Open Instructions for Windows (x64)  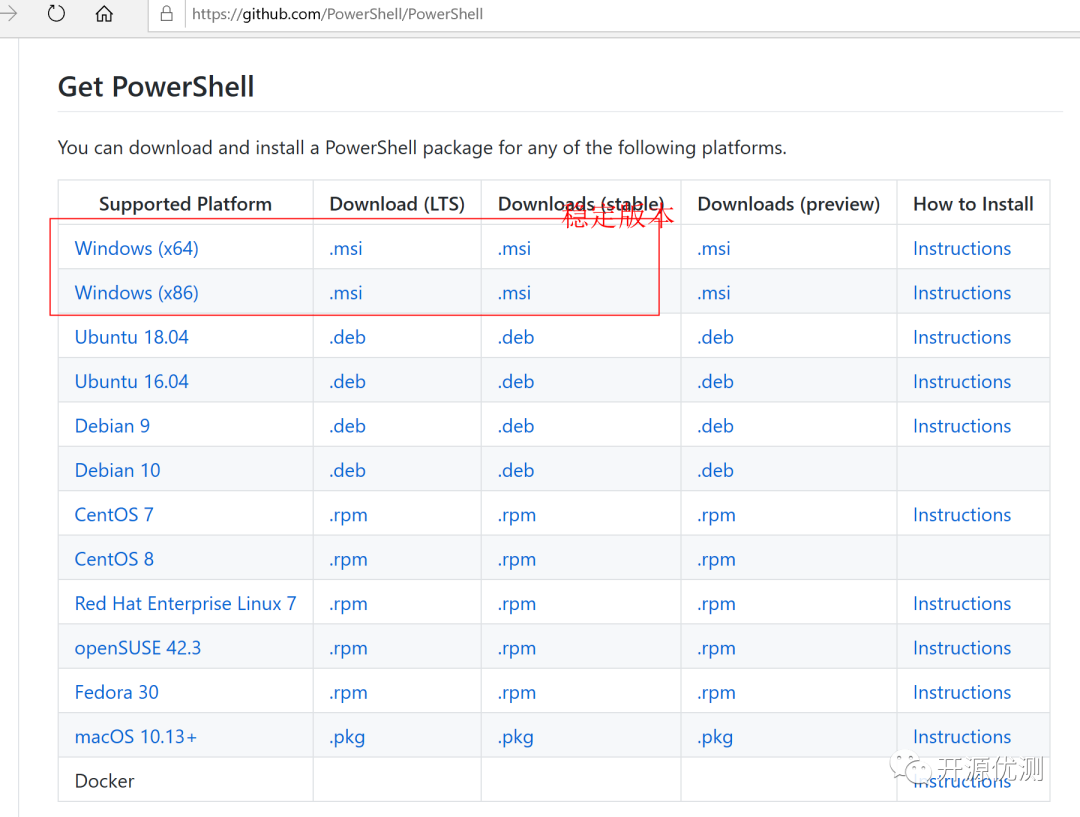pyautogui.click(x=962, y=249)
